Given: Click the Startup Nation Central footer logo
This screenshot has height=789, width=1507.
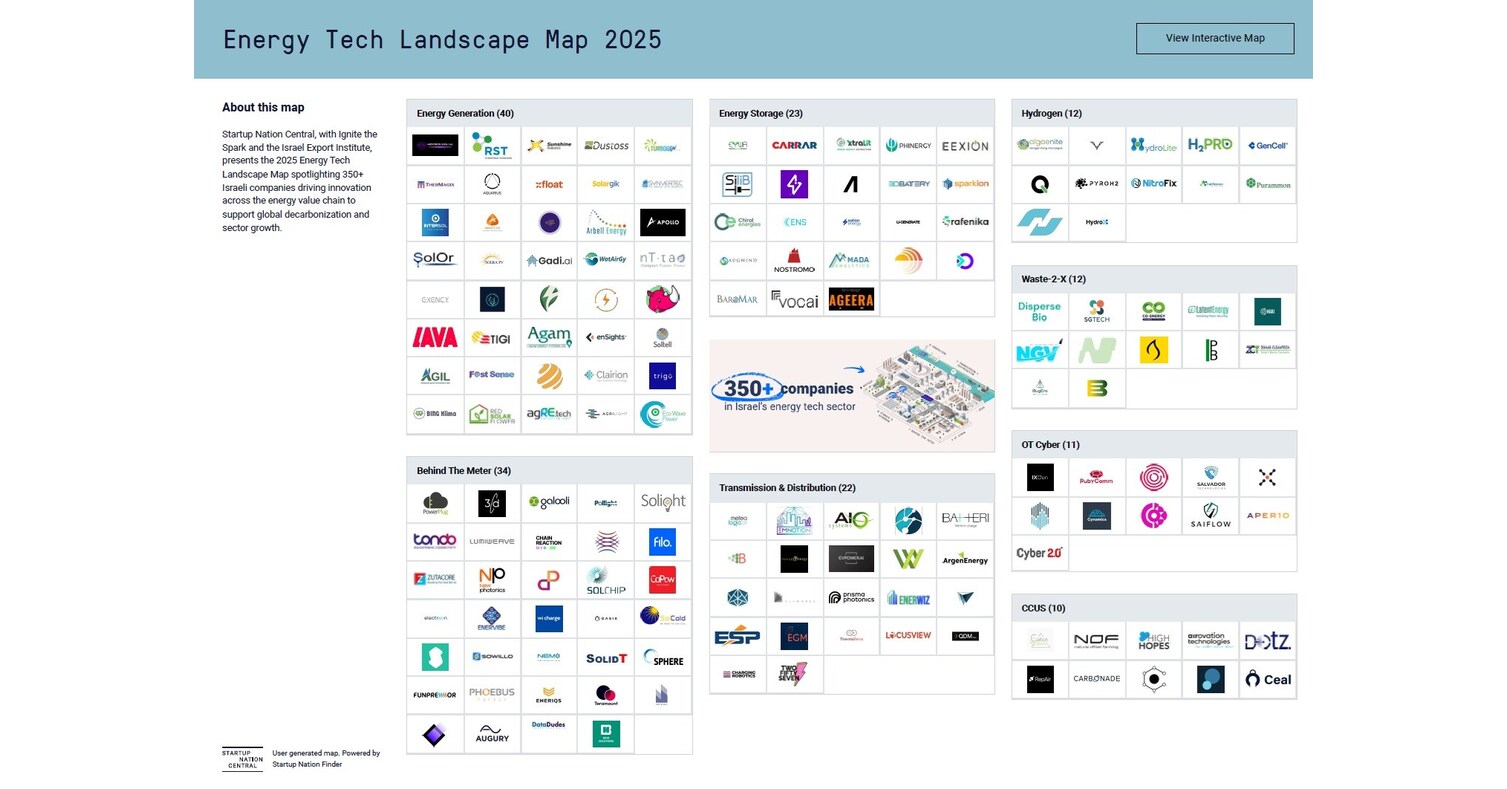Looking at the screenshot, I should pos(242,759).
